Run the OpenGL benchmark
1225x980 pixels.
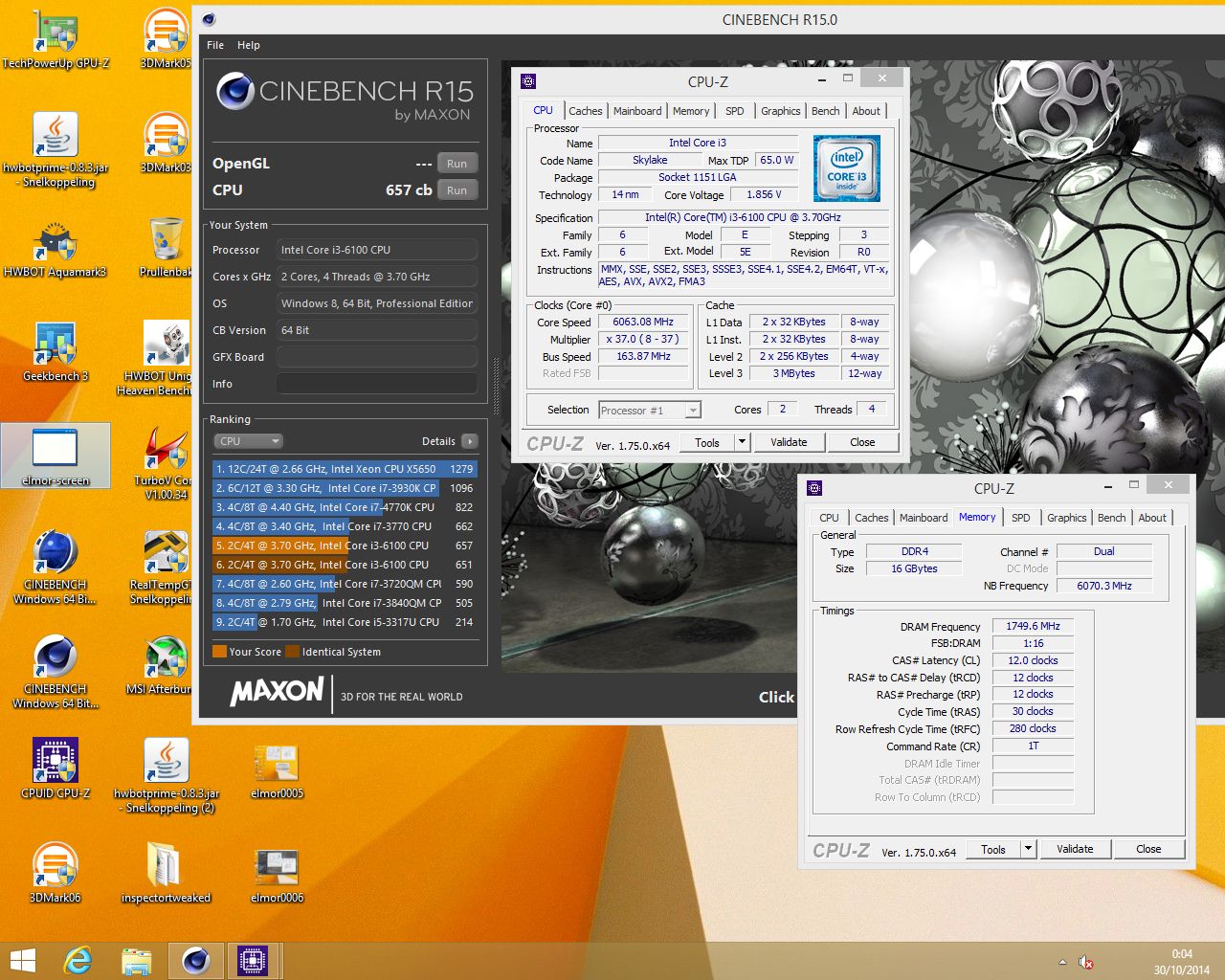(457, 164)
